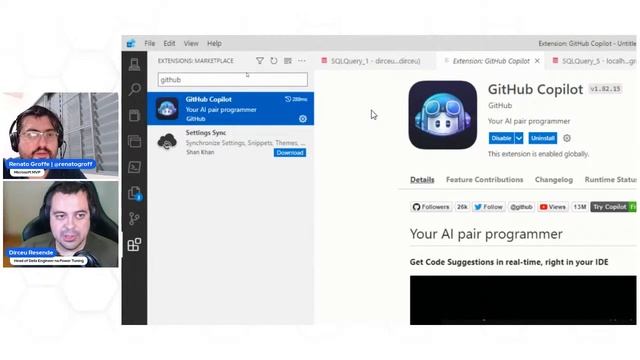The height and width of the screenshot is (360, 640).
Task: Select the Extension: GitHub Copilot tab
Action: 491,61
